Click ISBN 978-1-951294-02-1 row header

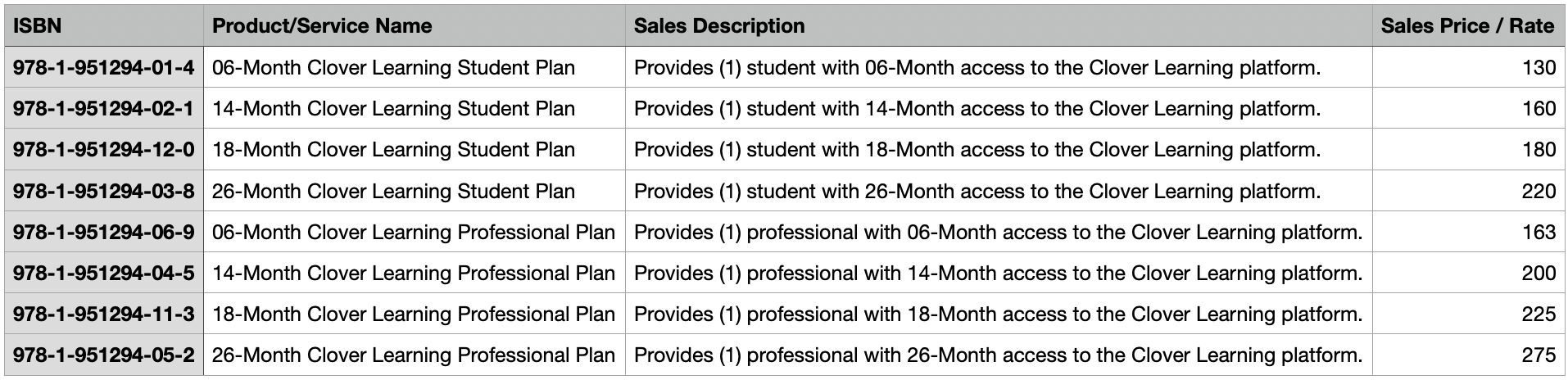(104, 108)
